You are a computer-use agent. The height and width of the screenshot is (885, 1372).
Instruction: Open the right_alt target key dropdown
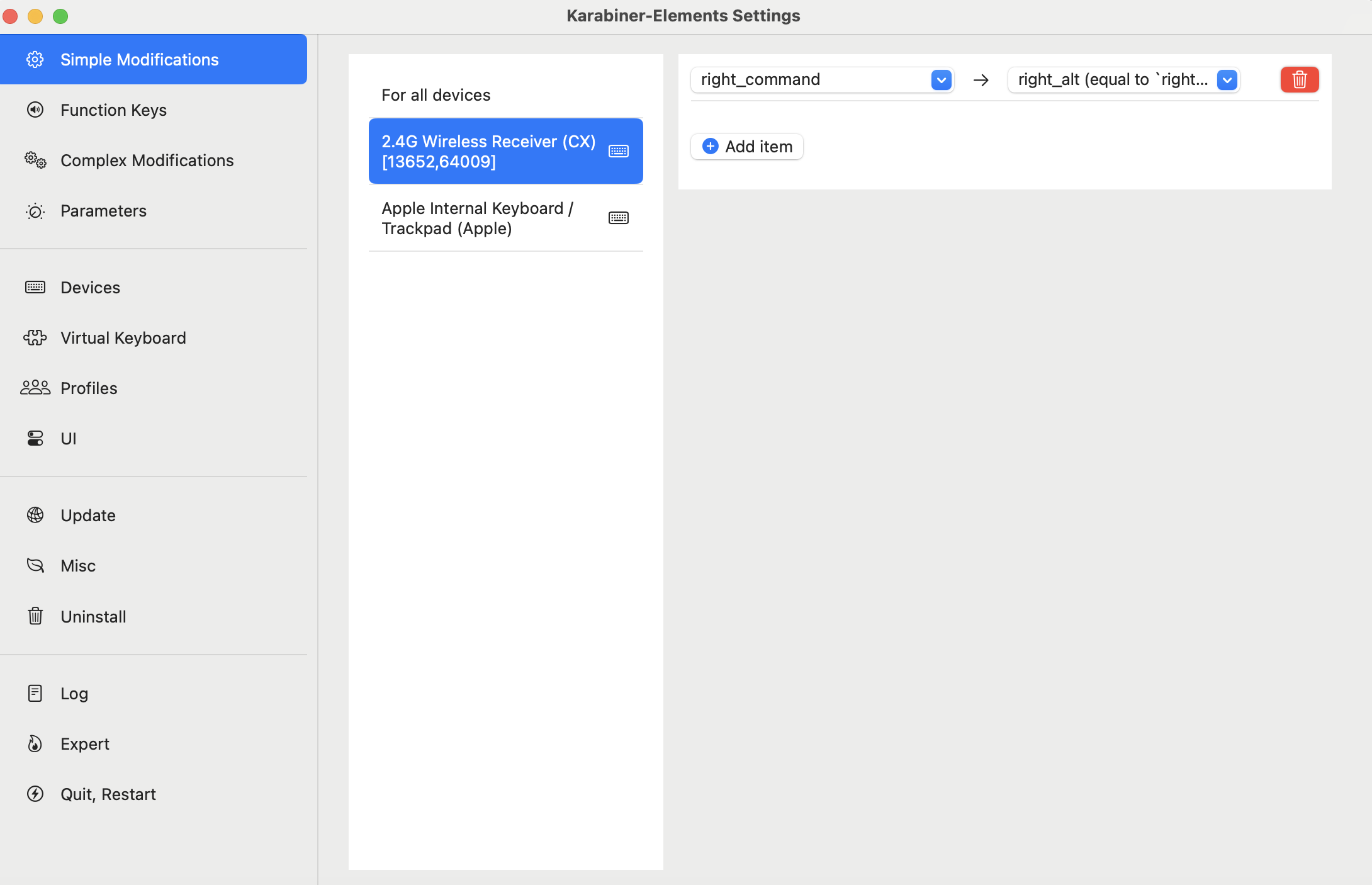tap(1227, 80)
